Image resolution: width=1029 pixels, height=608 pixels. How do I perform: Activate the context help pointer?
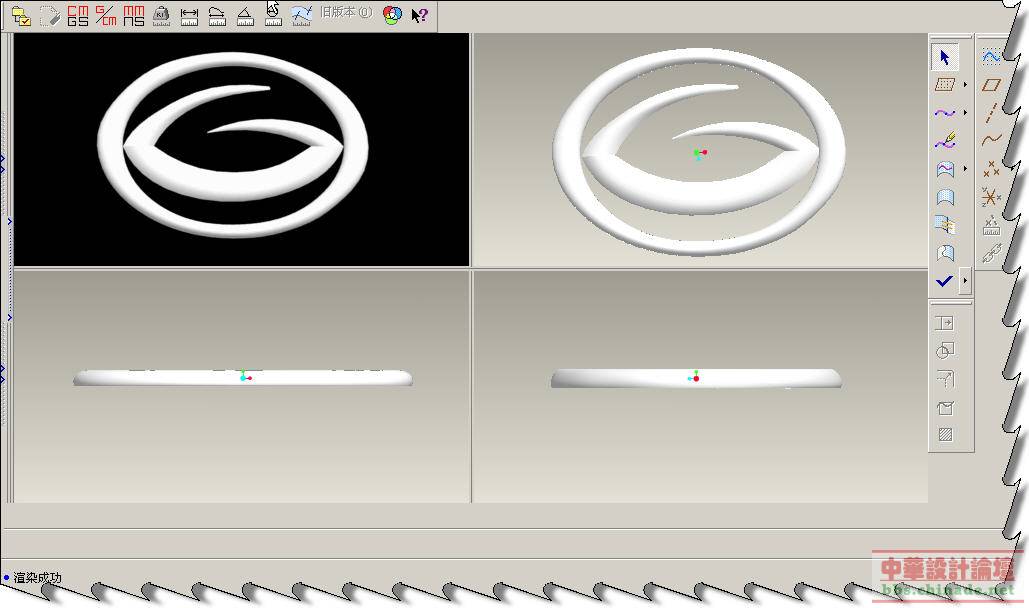click(419, 15)
